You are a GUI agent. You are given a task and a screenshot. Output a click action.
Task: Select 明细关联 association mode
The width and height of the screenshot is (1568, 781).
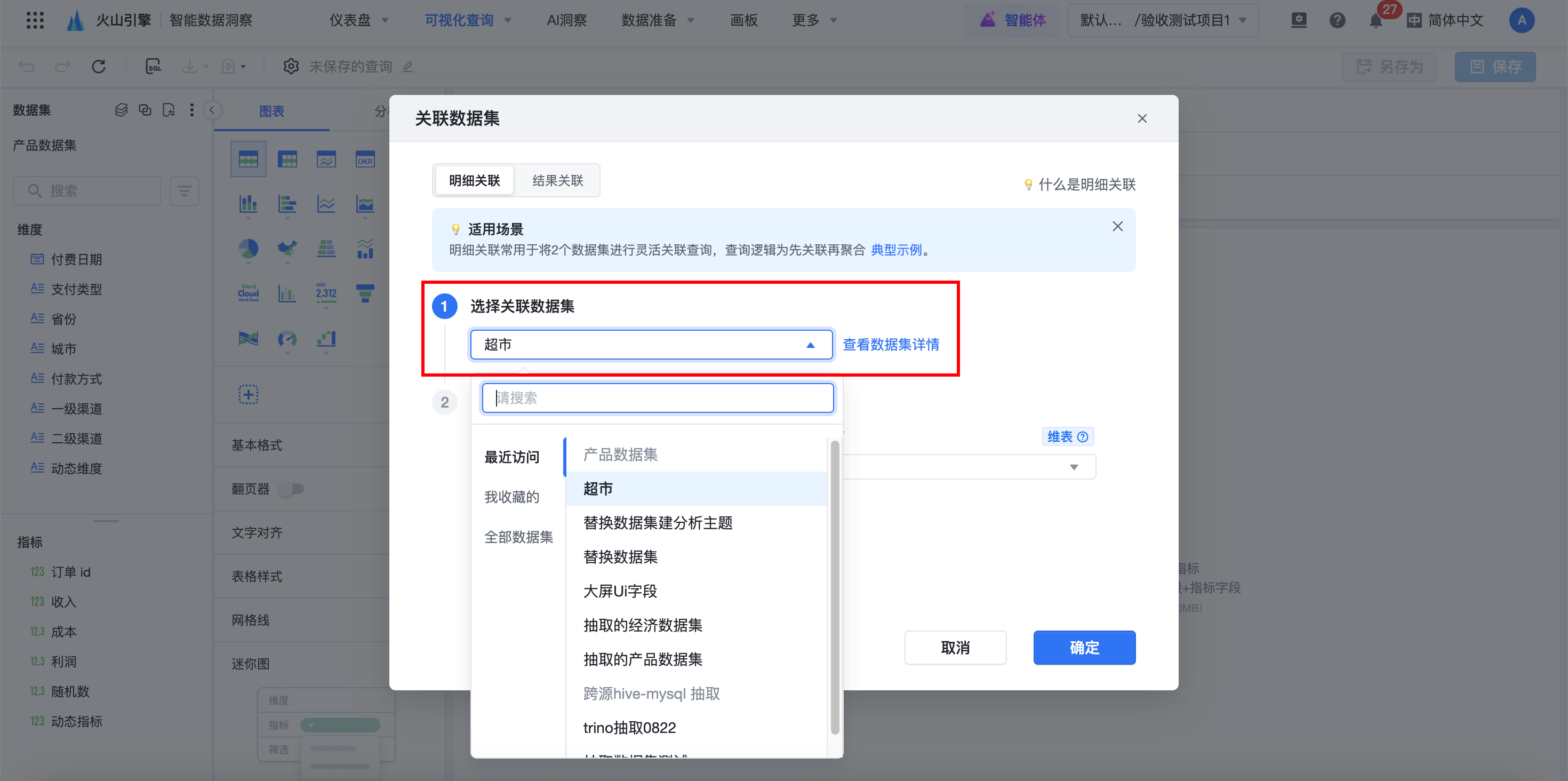474,180
